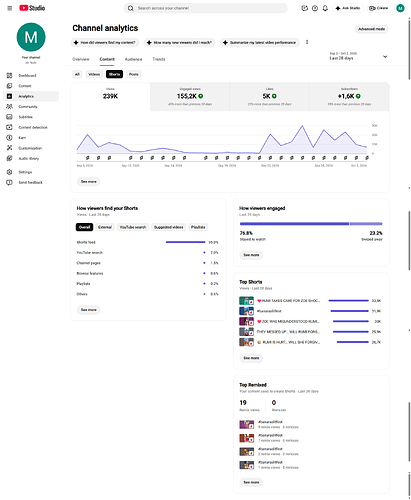Click 'How did viewers find my content?' chip
The image size is (411, 500).
point(105,42)
